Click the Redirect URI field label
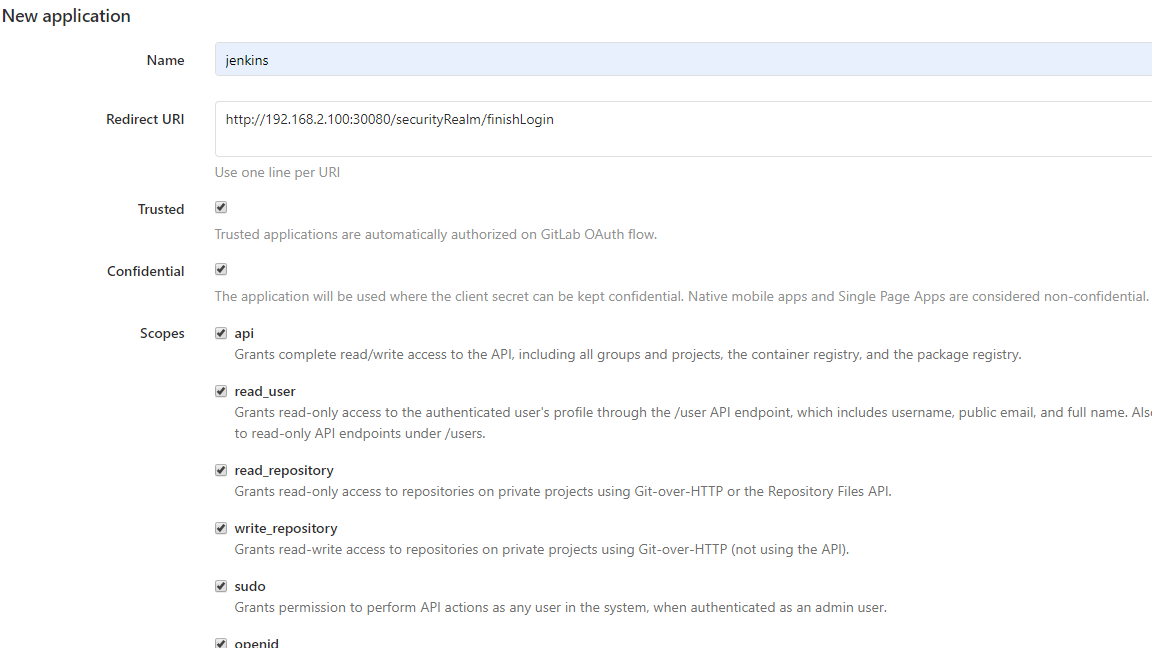This screenshot has height=648, width=1152. pos(145,119)
